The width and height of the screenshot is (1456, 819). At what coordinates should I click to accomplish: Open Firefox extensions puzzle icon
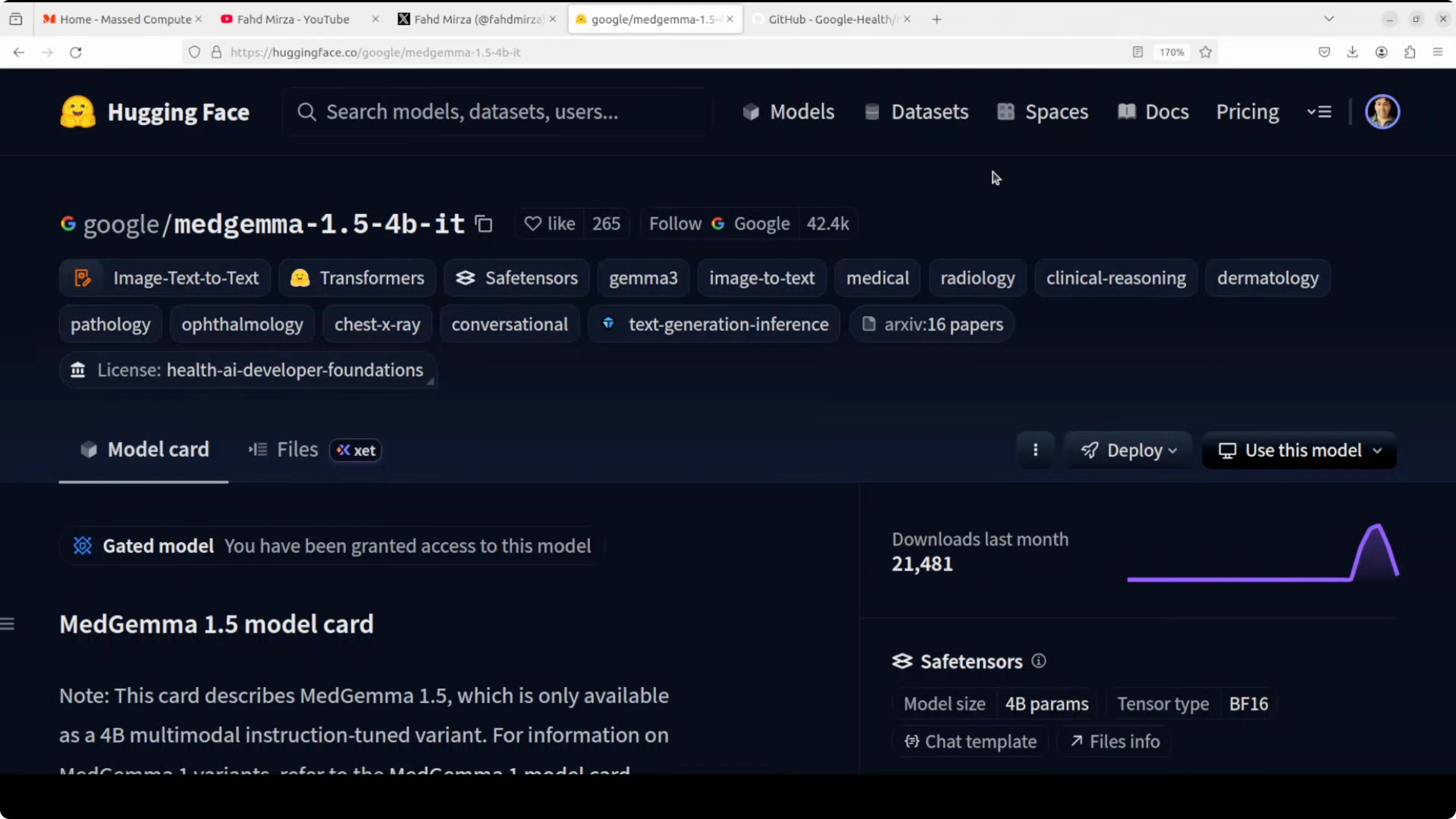(x=1410, y=52)
